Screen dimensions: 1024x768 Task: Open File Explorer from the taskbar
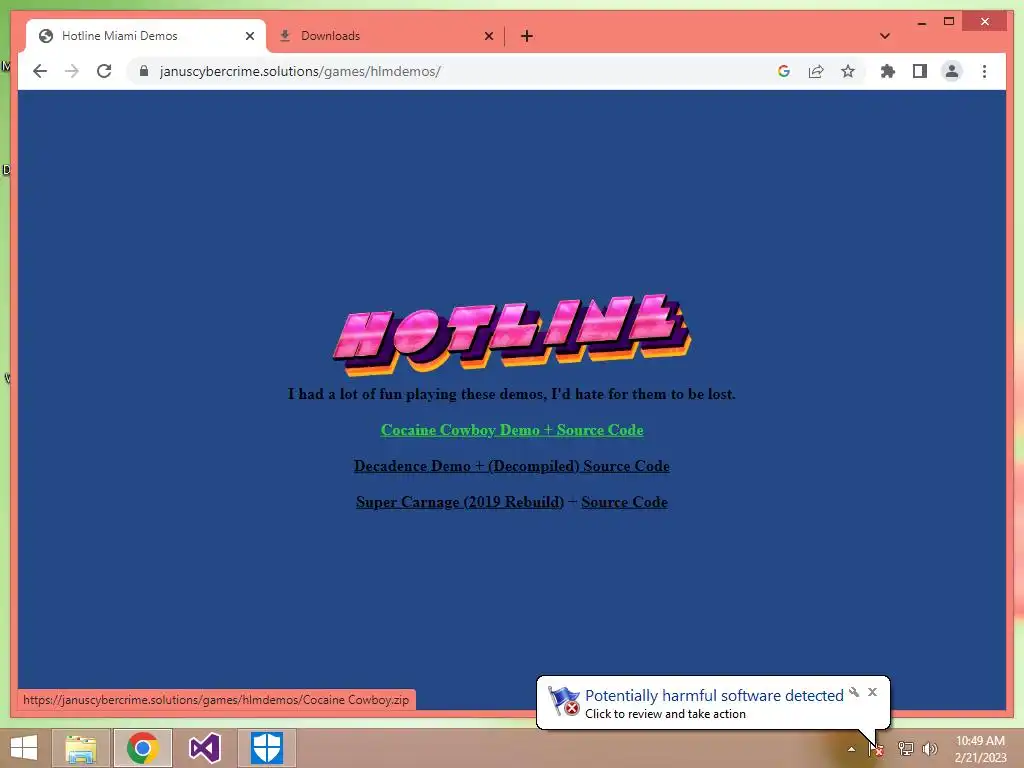(x=80, y=748)
